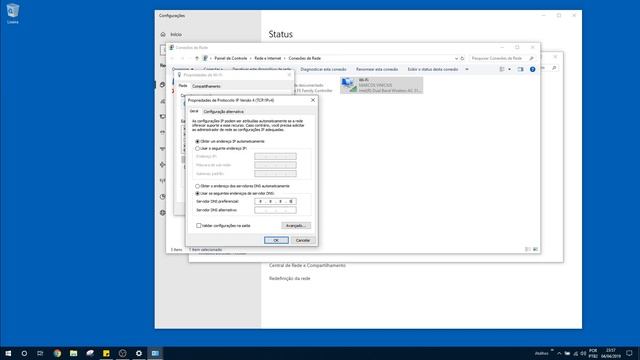Select 'Usar os seguintes endereços de servidor DNS'
Viewport: 640px width, 360px height.
pos(198,193)
